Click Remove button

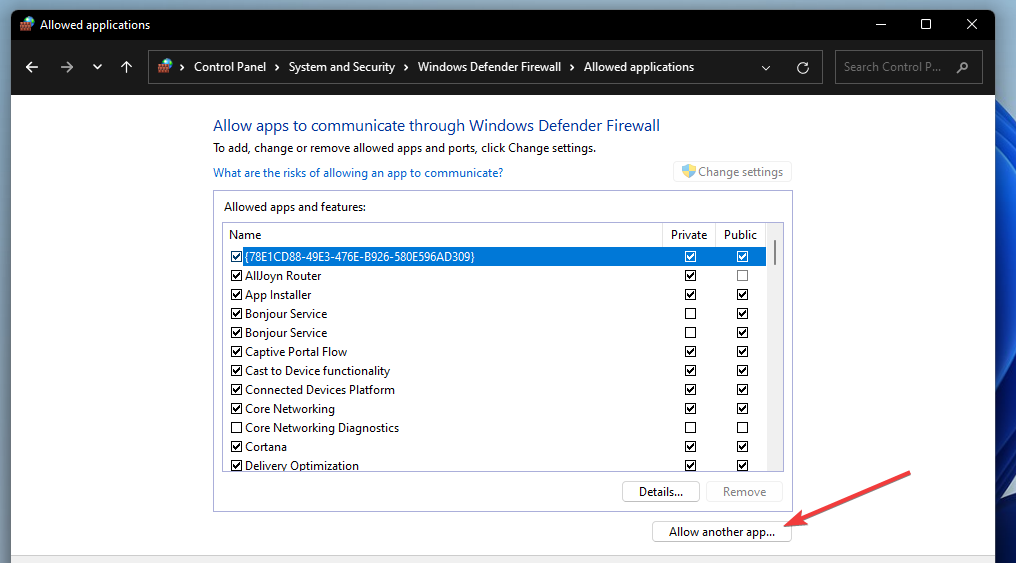click(744, 492)
